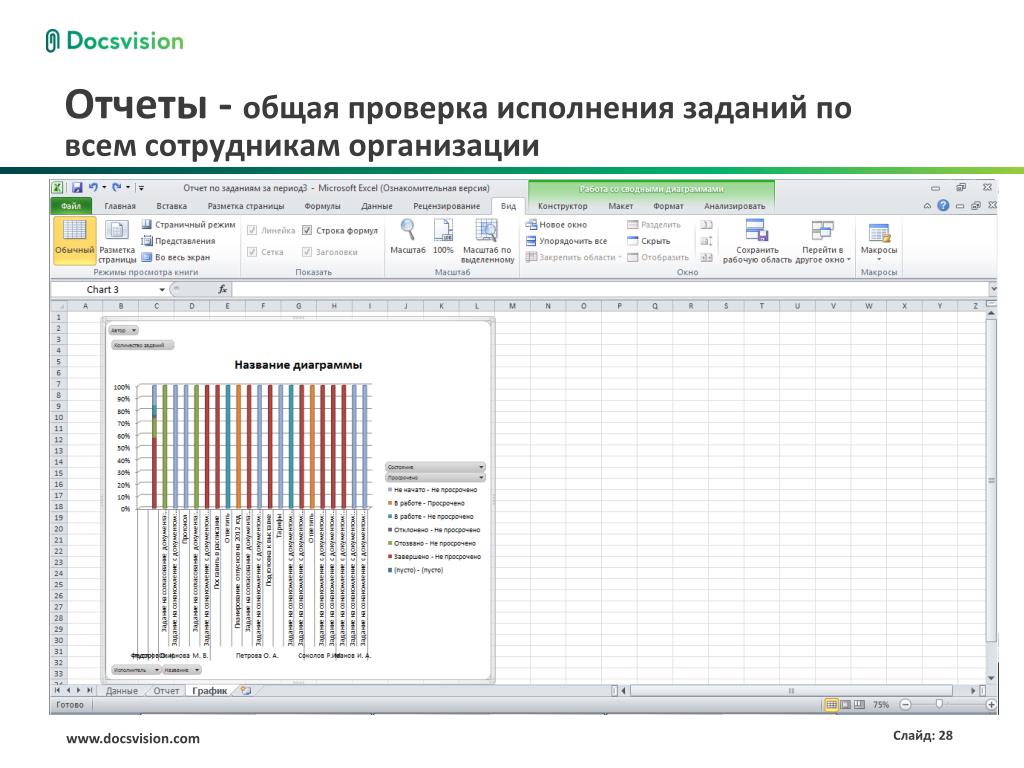Click the zoom in plus button
The image size is (1024, 768).
[991, 705]
